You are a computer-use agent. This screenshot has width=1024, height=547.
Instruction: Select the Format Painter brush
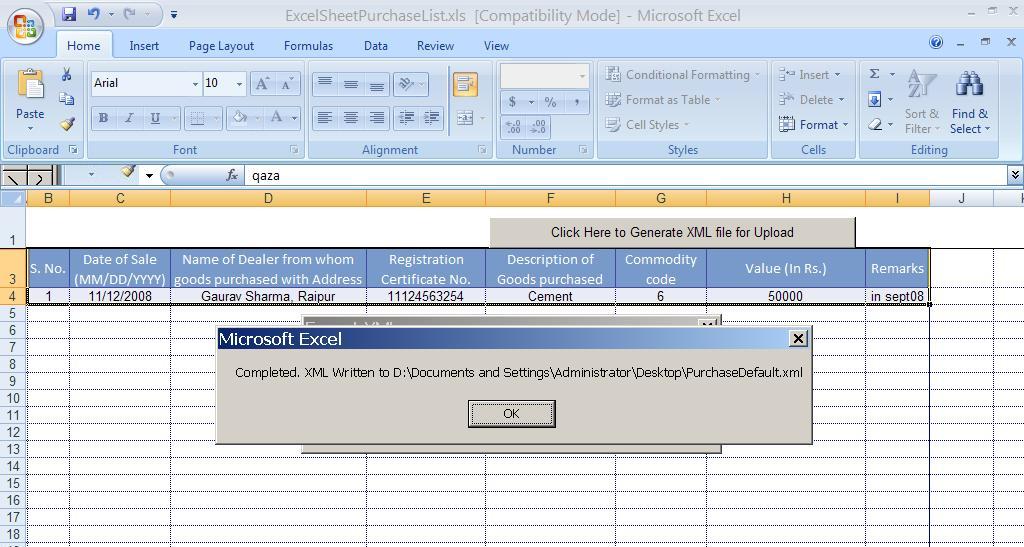(x=66, y=125)
